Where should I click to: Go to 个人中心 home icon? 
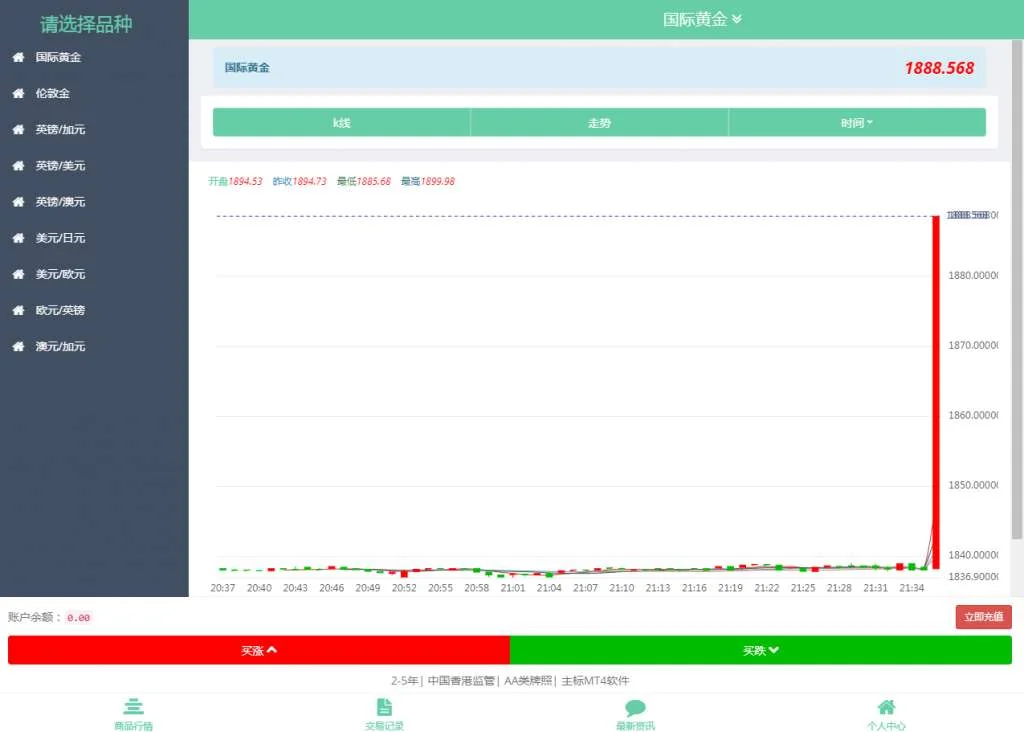886,708
